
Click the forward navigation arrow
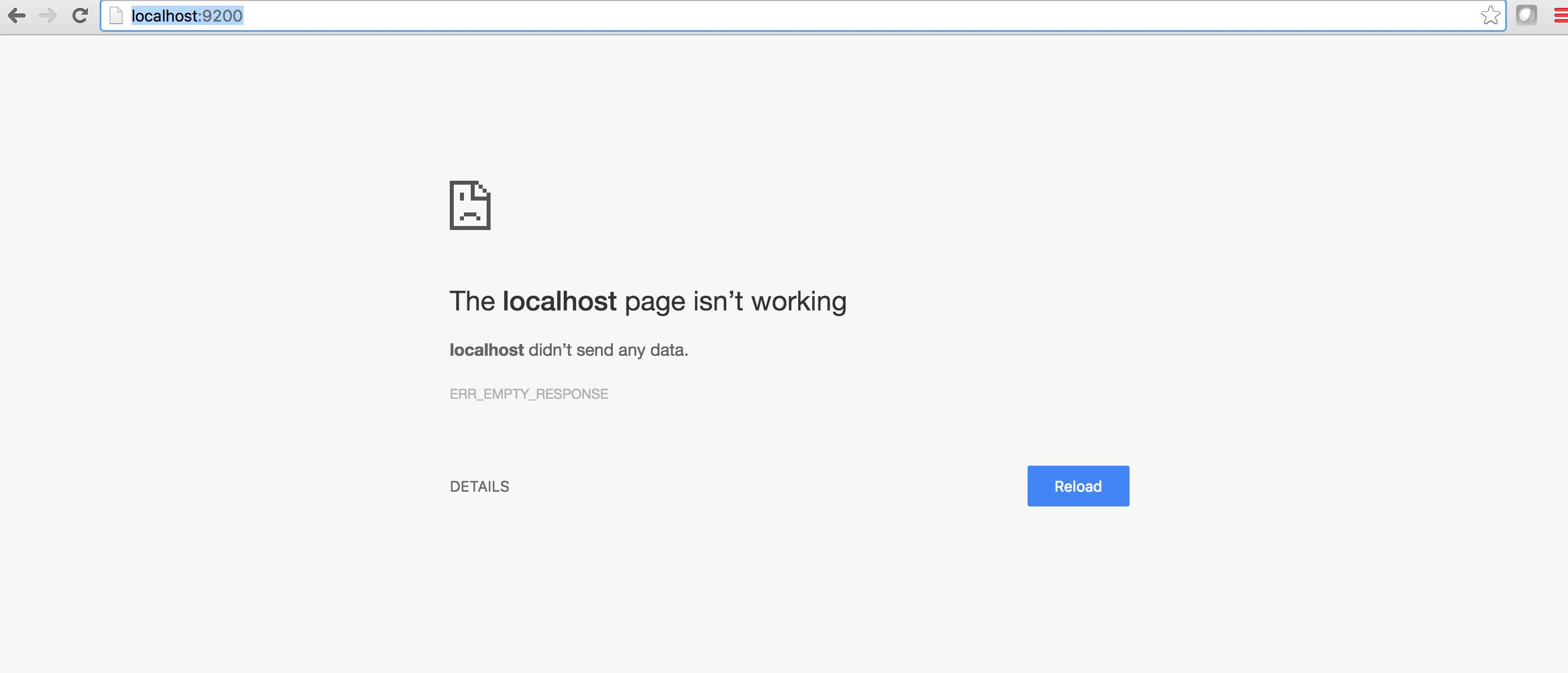(x=48, y=16)
